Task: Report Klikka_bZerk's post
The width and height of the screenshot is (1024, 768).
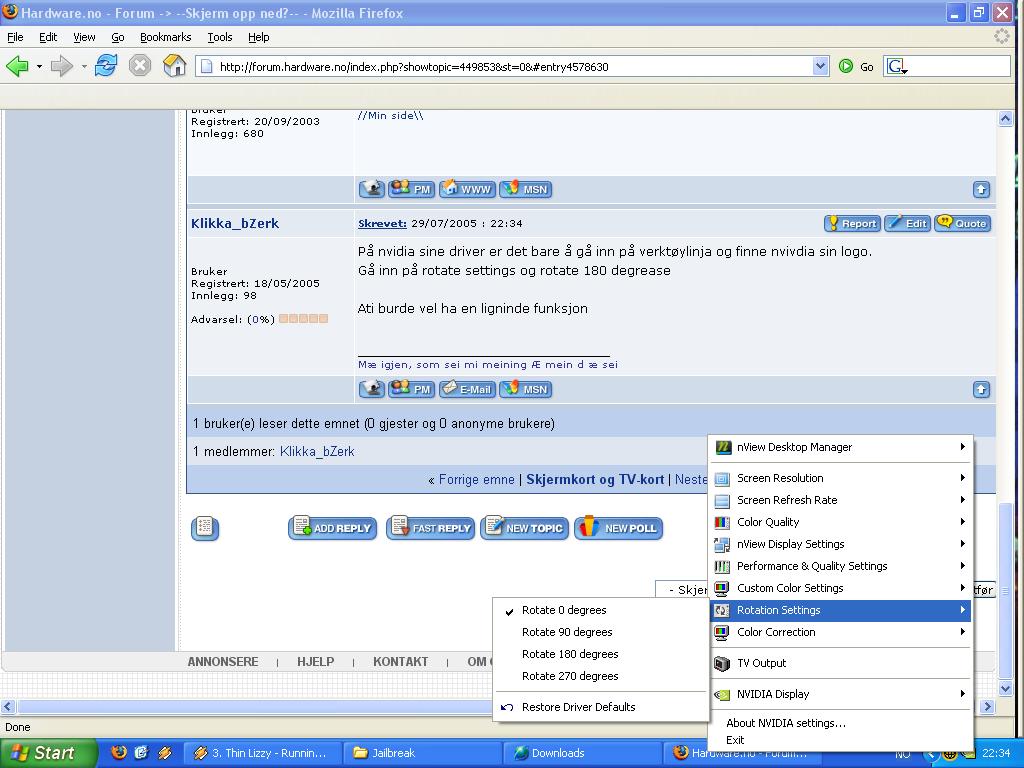Action: click(x=852, y=223)
